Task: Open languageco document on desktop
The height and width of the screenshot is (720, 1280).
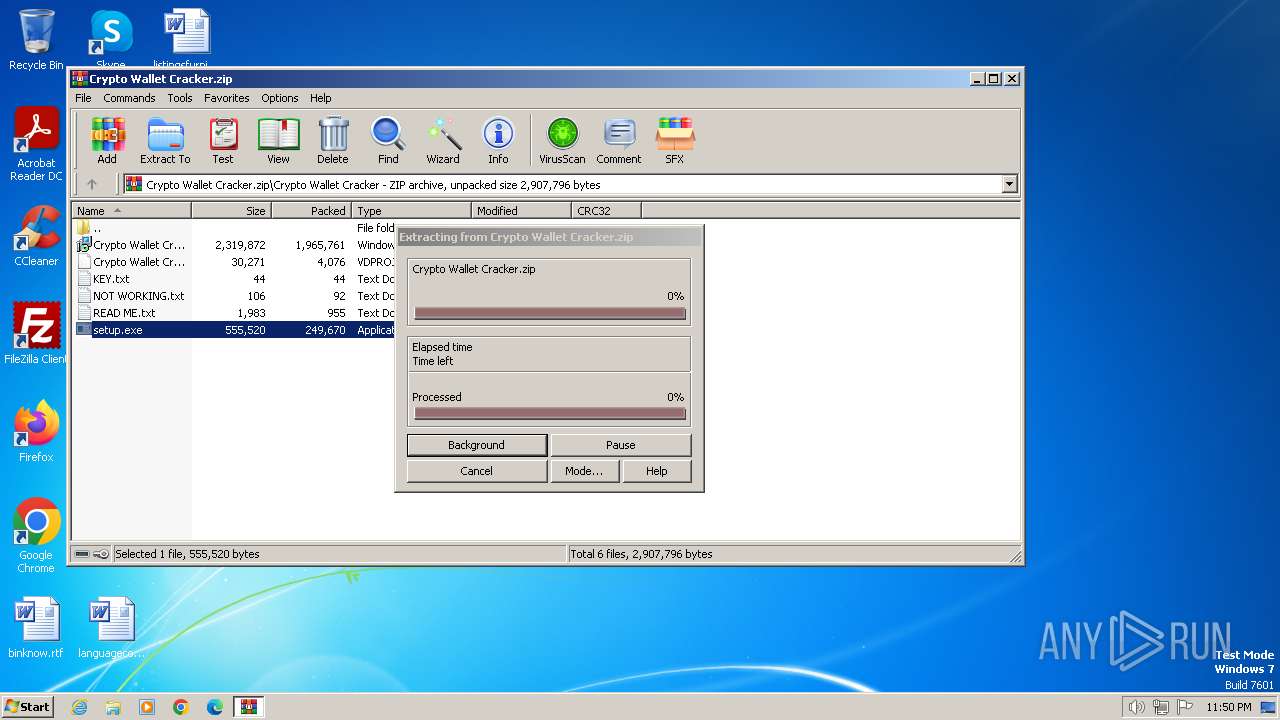Action: pos(111,628)
